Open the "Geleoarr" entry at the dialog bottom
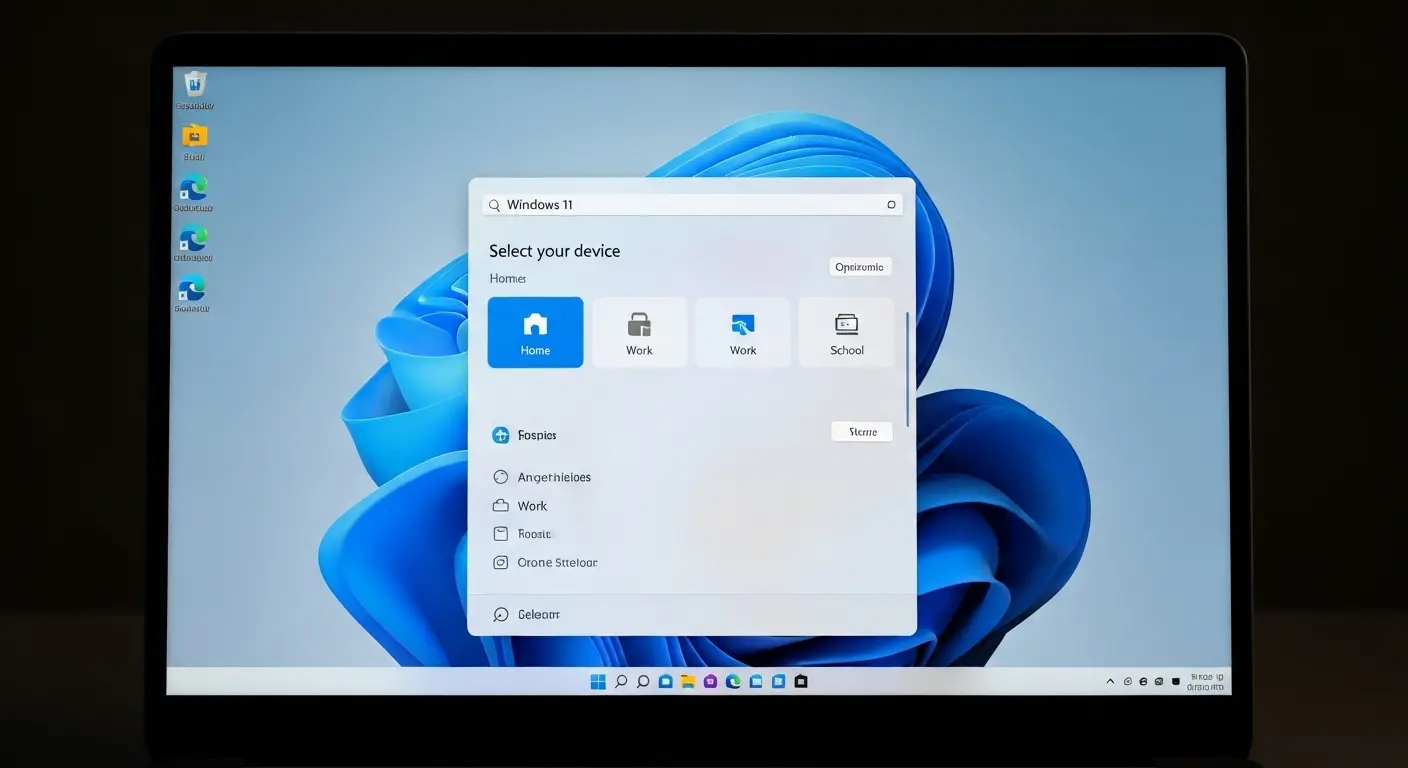The width and height of the screenshot is (1408, 768). 527,614
